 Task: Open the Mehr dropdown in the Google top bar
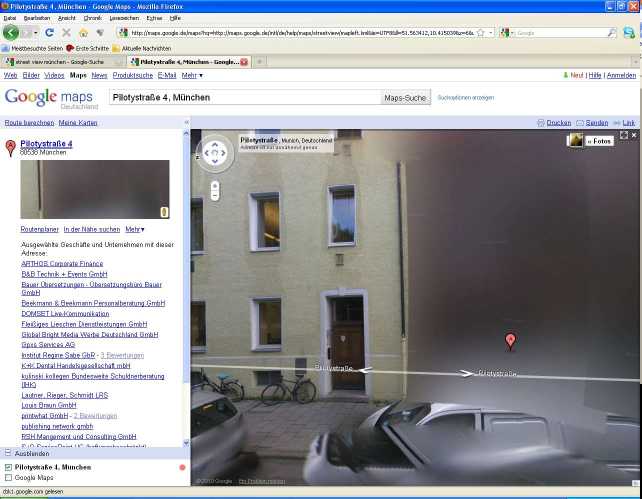192,75
